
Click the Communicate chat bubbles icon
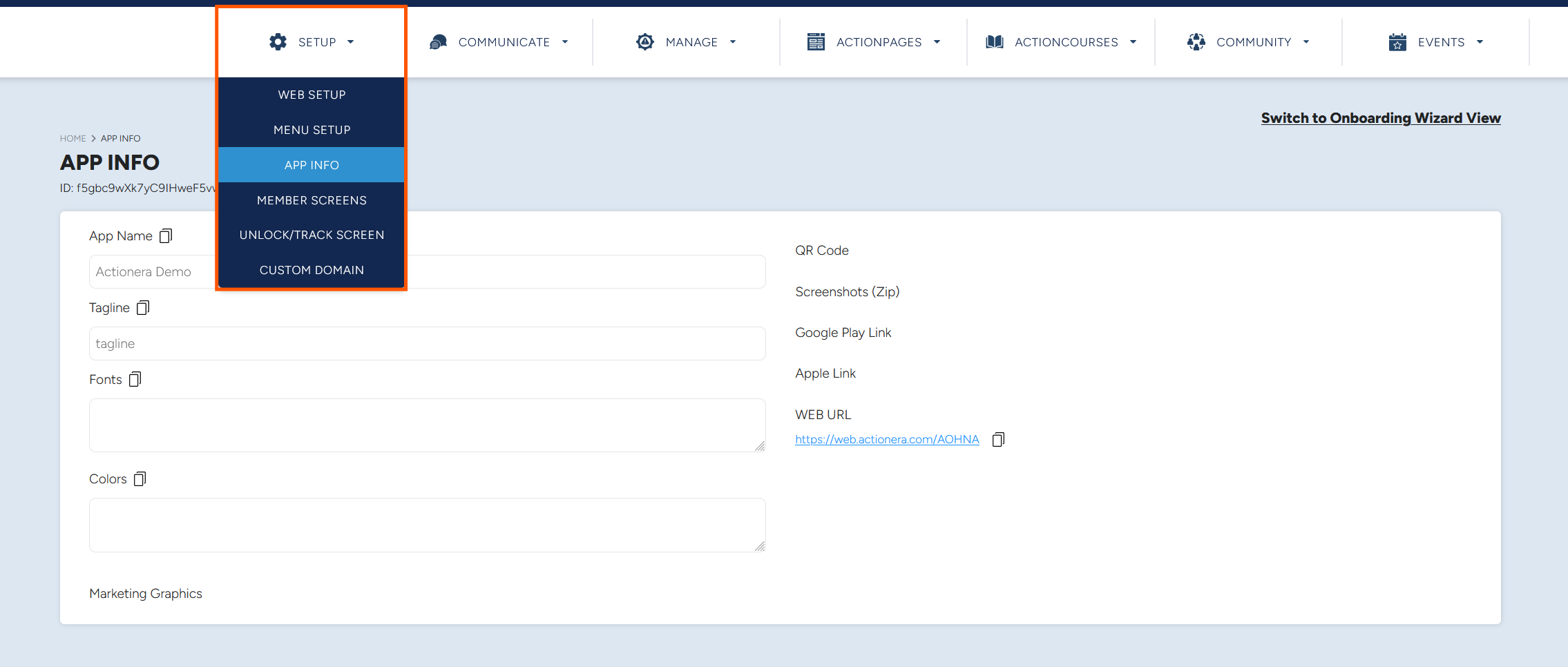point(438,42)
